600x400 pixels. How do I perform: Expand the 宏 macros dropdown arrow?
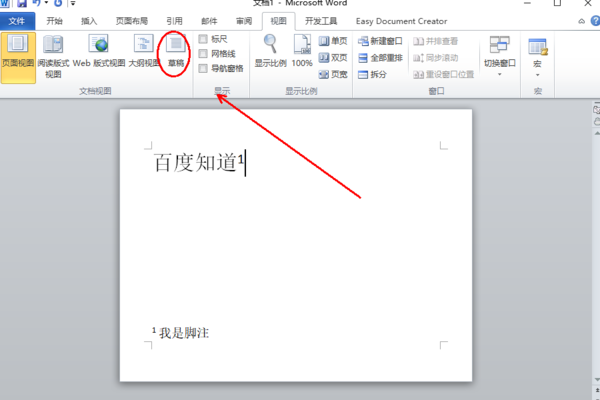coord(538,75)
